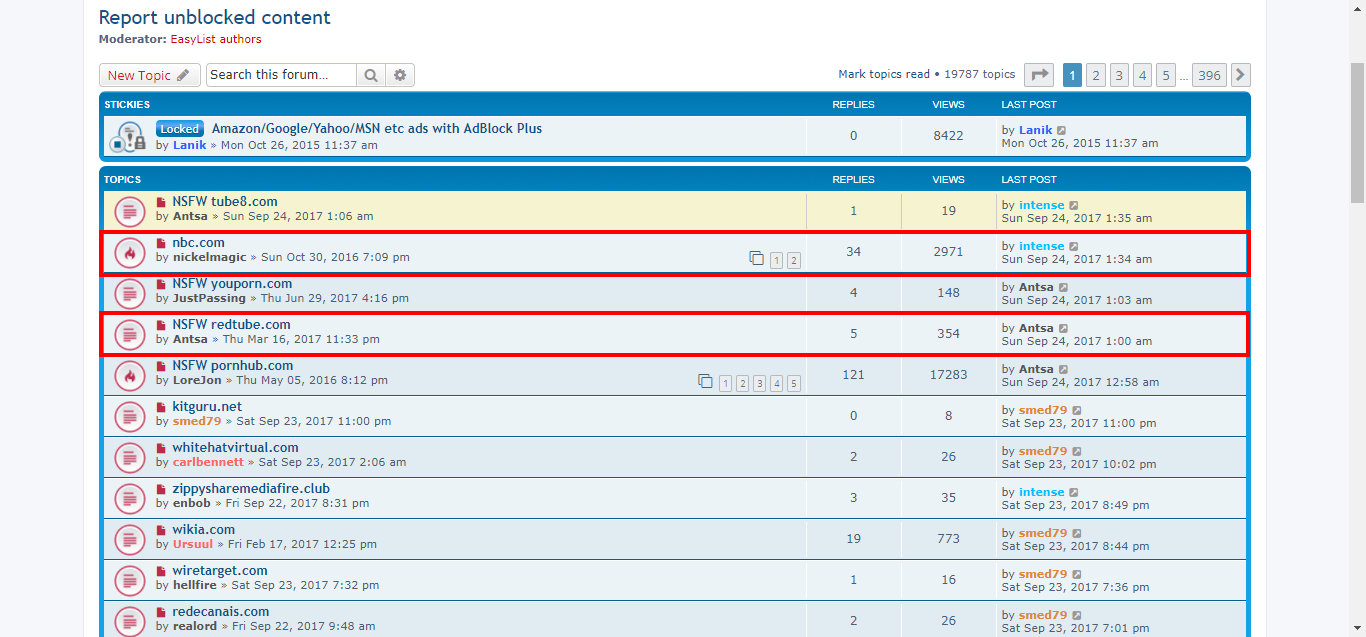View latest post icon in nbc.com row
1366x637 pixels.
pos(1074,247)
